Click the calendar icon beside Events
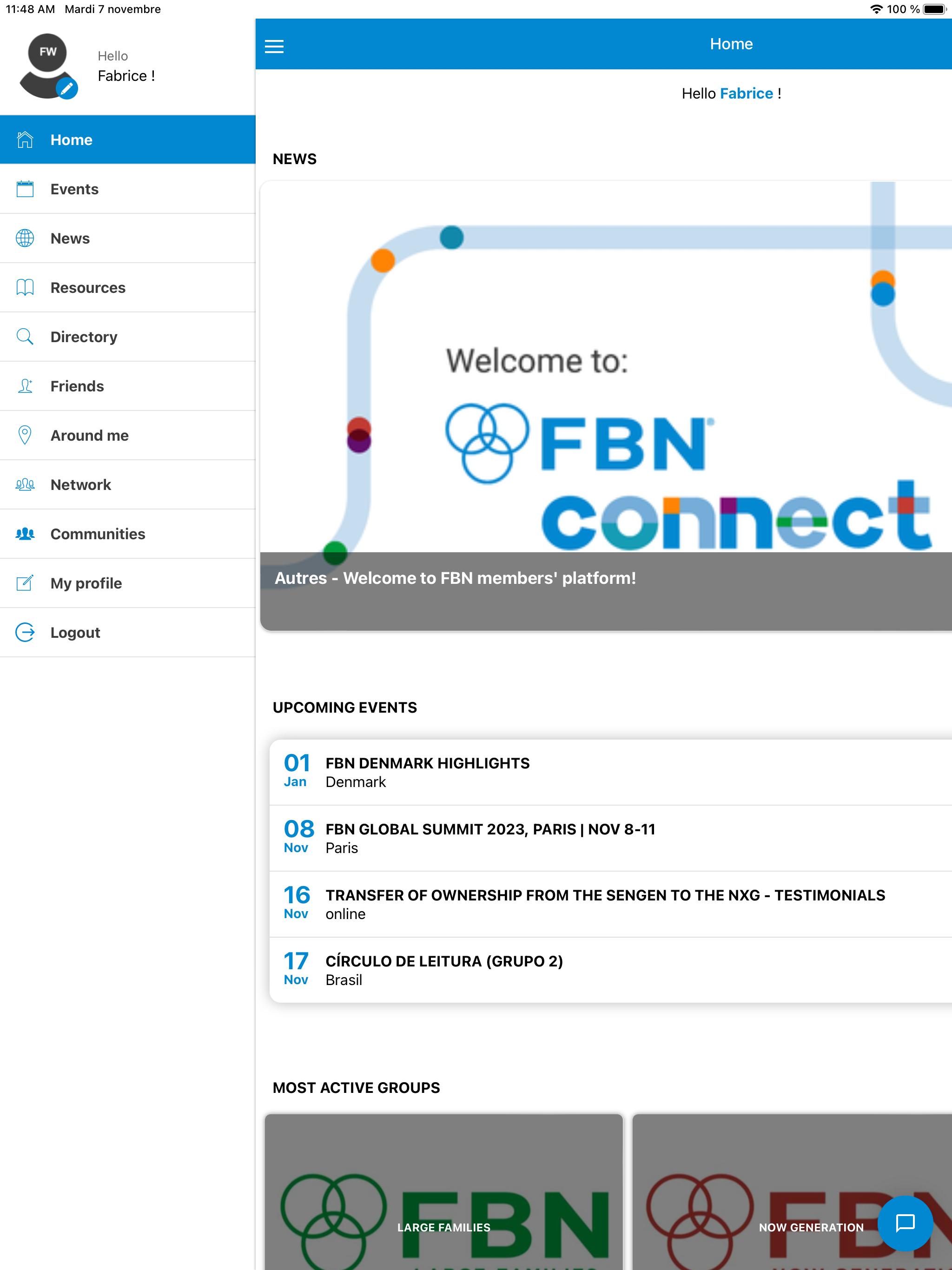Image resolution: width=952 pixels, height=1270 pixels. coord(25,189)
